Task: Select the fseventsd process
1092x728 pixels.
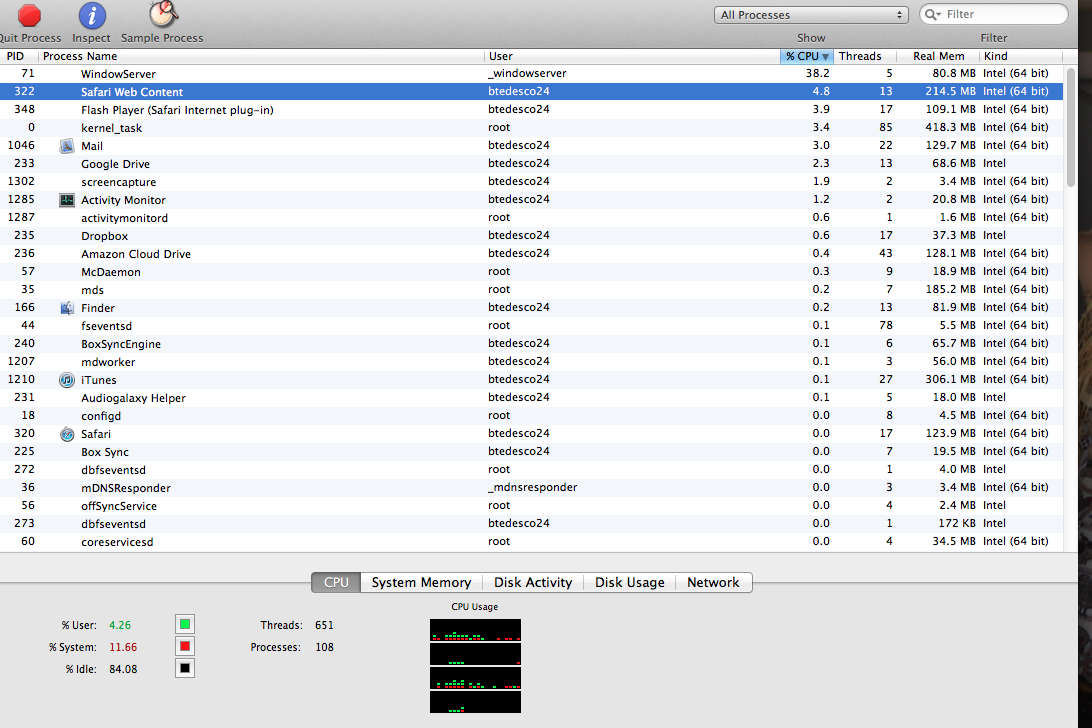Action: click(531, 325)
